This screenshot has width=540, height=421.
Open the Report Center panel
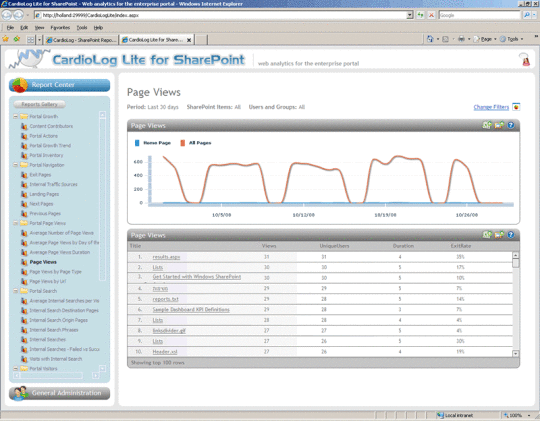pyautogui.click(x=60, y=85)
